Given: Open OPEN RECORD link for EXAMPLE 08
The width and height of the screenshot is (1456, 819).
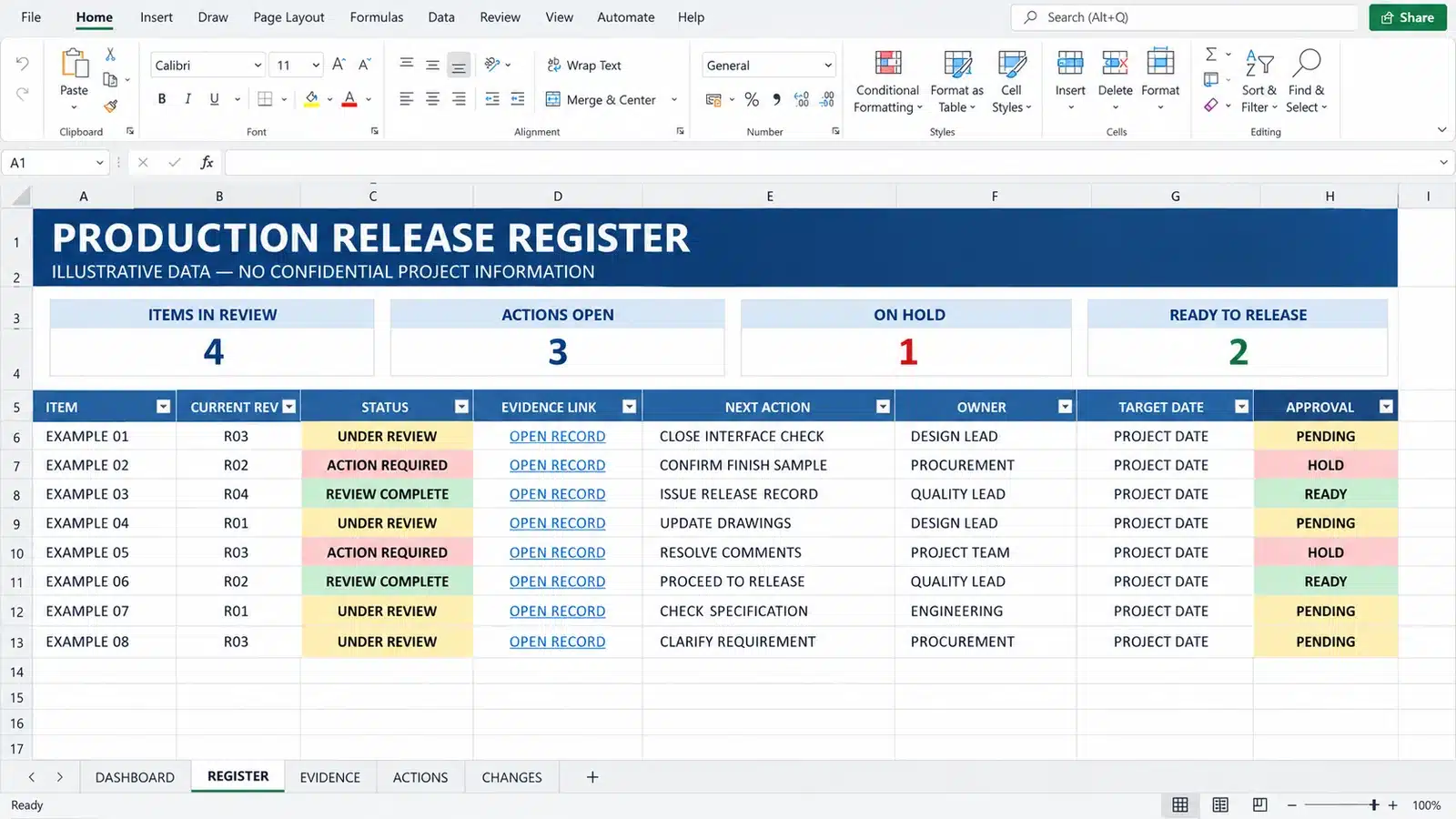Looking at the screenshot, I should point(557,642).
